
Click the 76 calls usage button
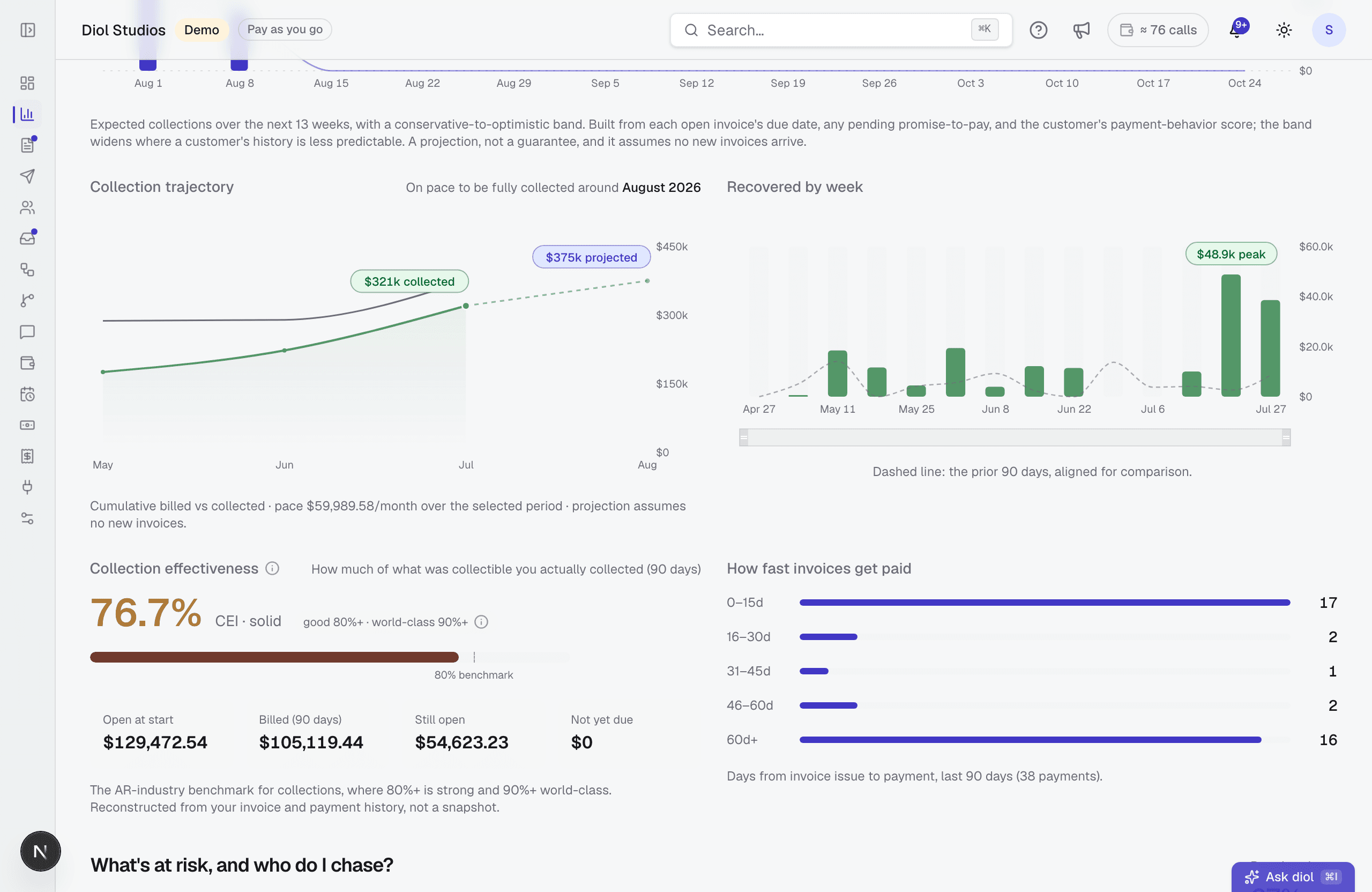click(1158, 30)
